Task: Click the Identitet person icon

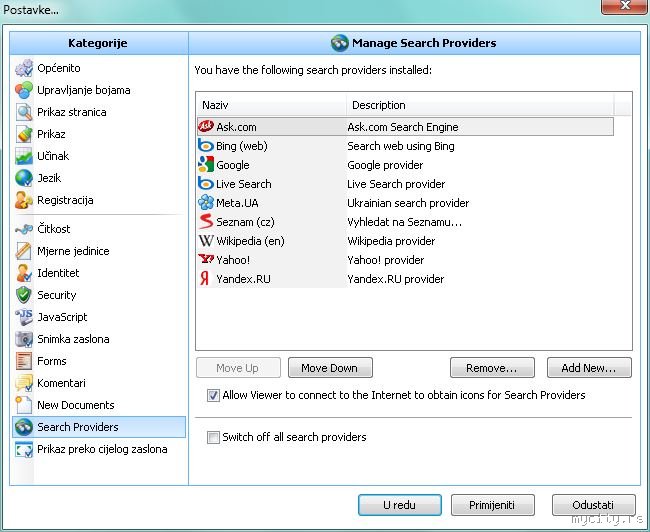Action: (x=24, y=273)
